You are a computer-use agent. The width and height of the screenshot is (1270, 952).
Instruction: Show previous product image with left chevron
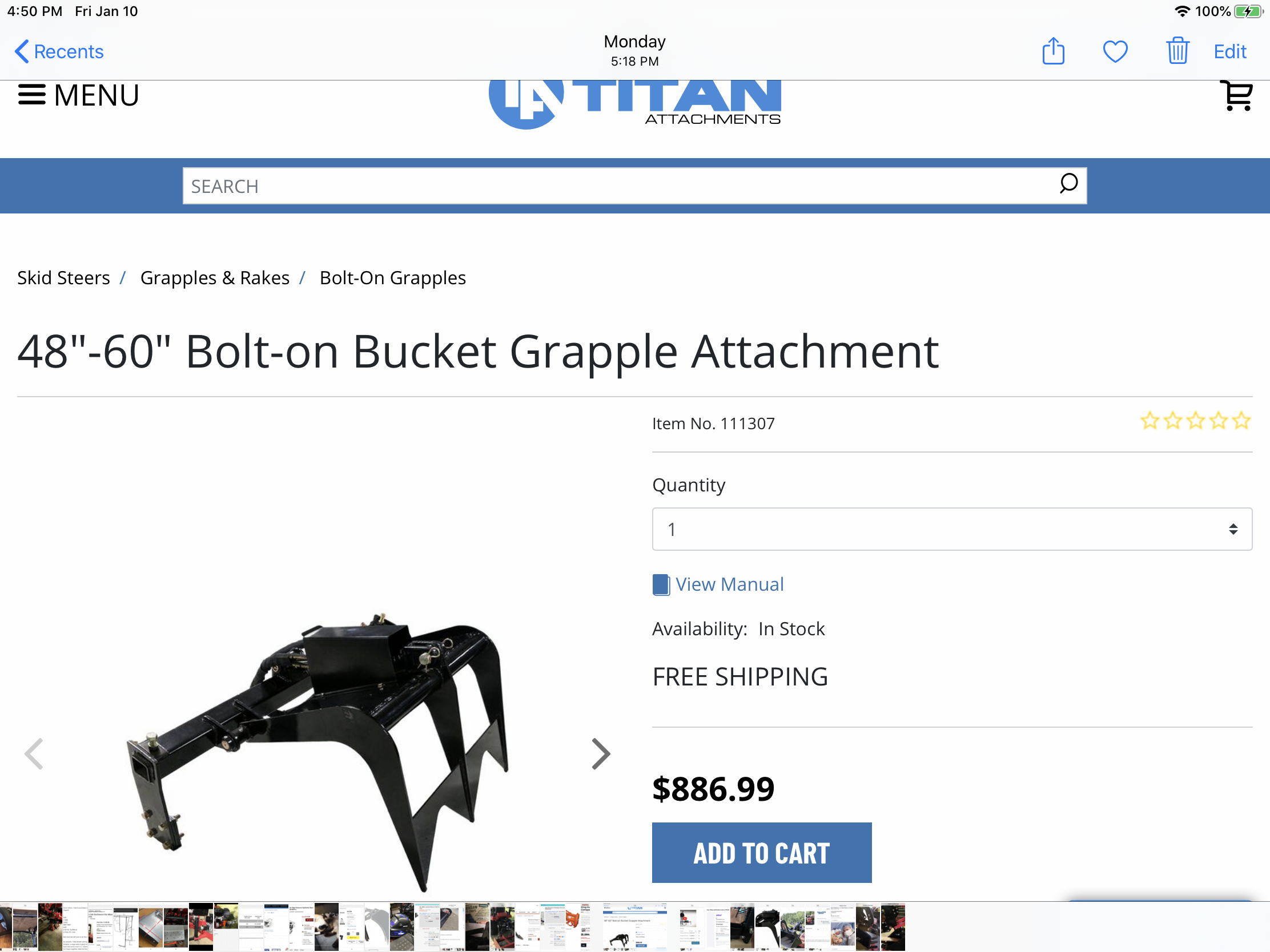pos(34,754)
